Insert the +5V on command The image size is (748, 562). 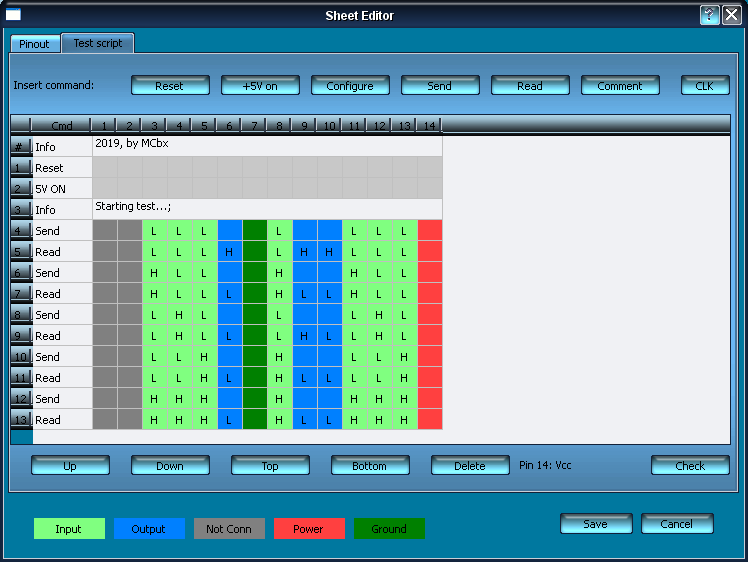tap(260, 86)
